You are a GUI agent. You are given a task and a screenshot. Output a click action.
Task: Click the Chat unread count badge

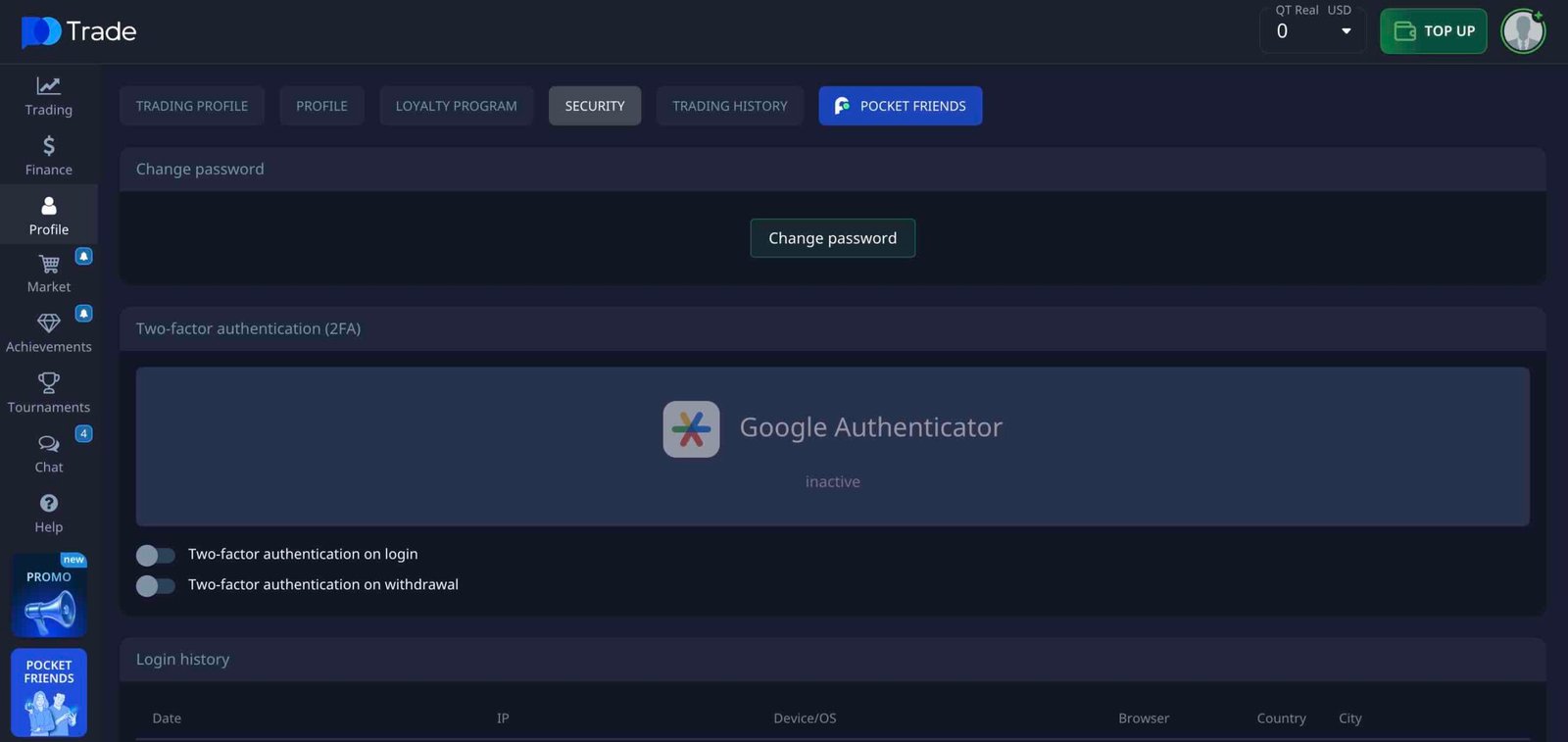pyautogui.click(x=84, y=433)
